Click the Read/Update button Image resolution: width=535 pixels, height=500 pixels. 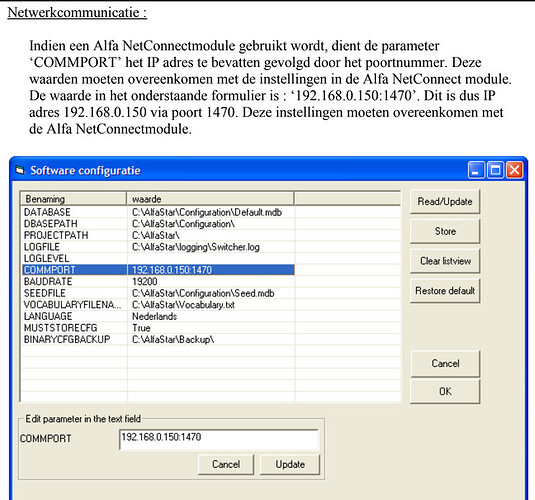point(445,201)
